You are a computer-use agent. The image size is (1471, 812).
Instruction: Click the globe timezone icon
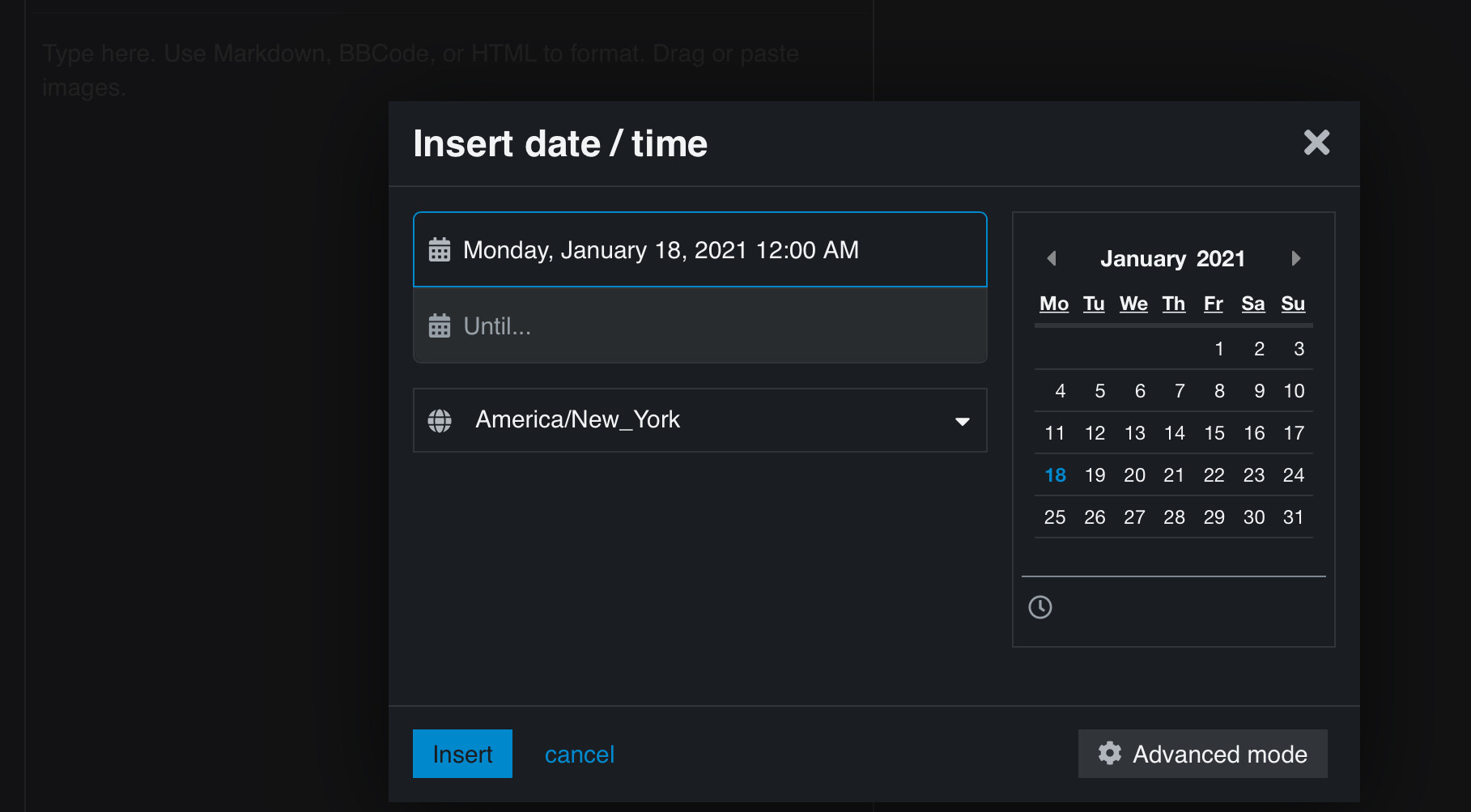tap(440, 421)
